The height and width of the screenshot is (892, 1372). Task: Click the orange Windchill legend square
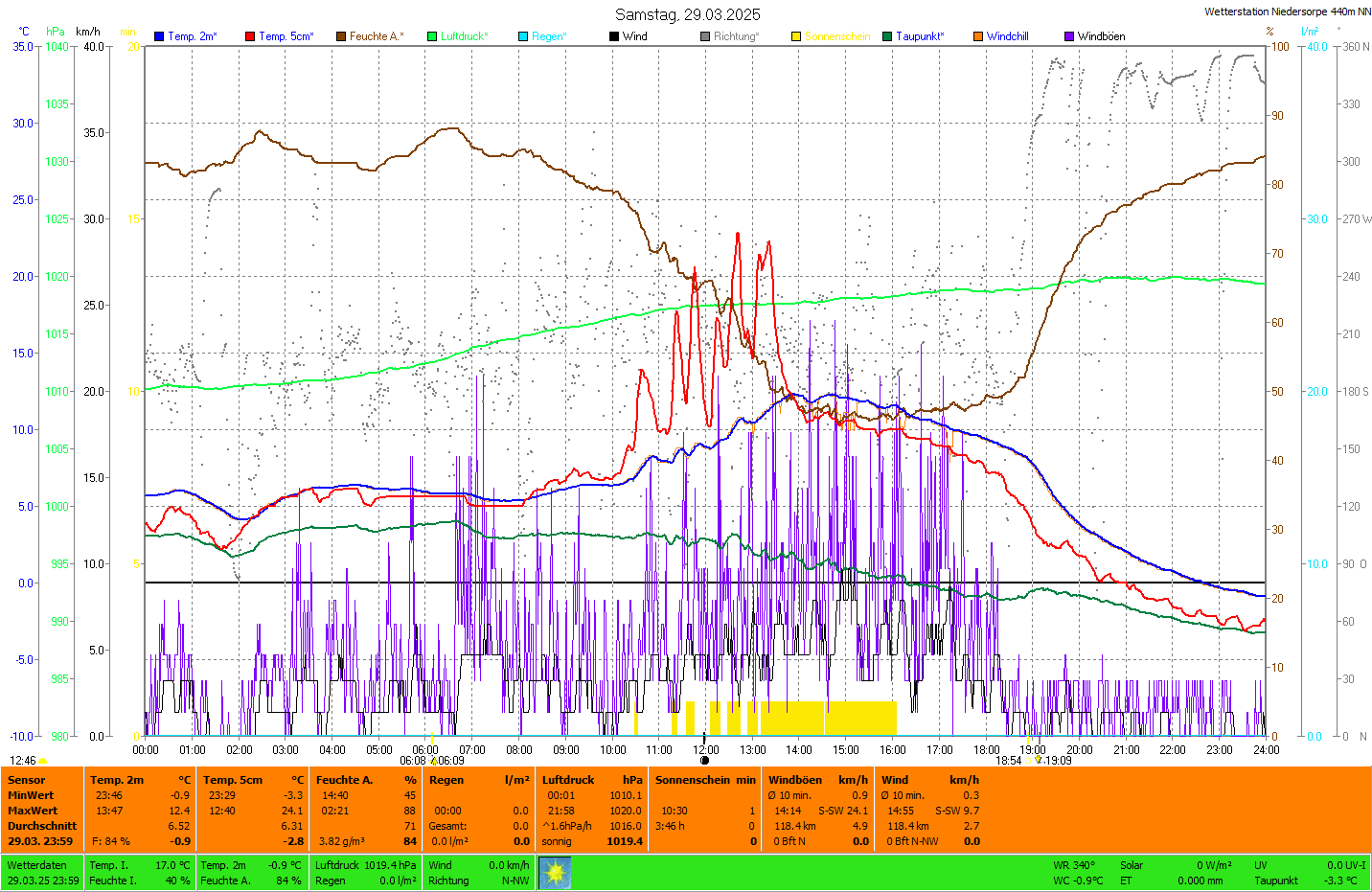click(978, 36)
